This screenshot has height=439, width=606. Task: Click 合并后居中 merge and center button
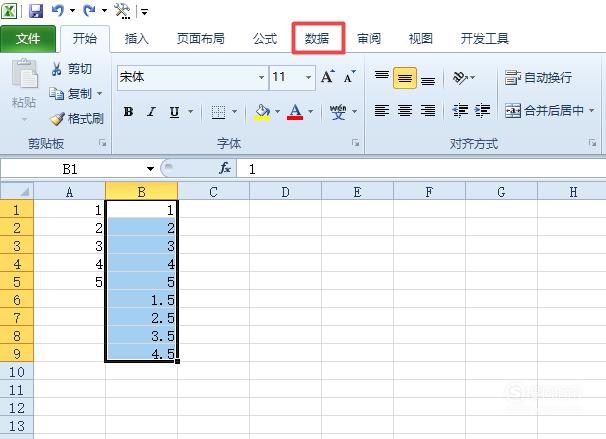(545, 111)
